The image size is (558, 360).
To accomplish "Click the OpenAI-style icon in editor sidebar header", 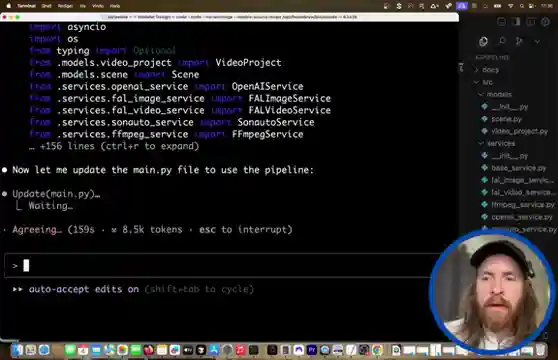I will click(x=483, y=41).
